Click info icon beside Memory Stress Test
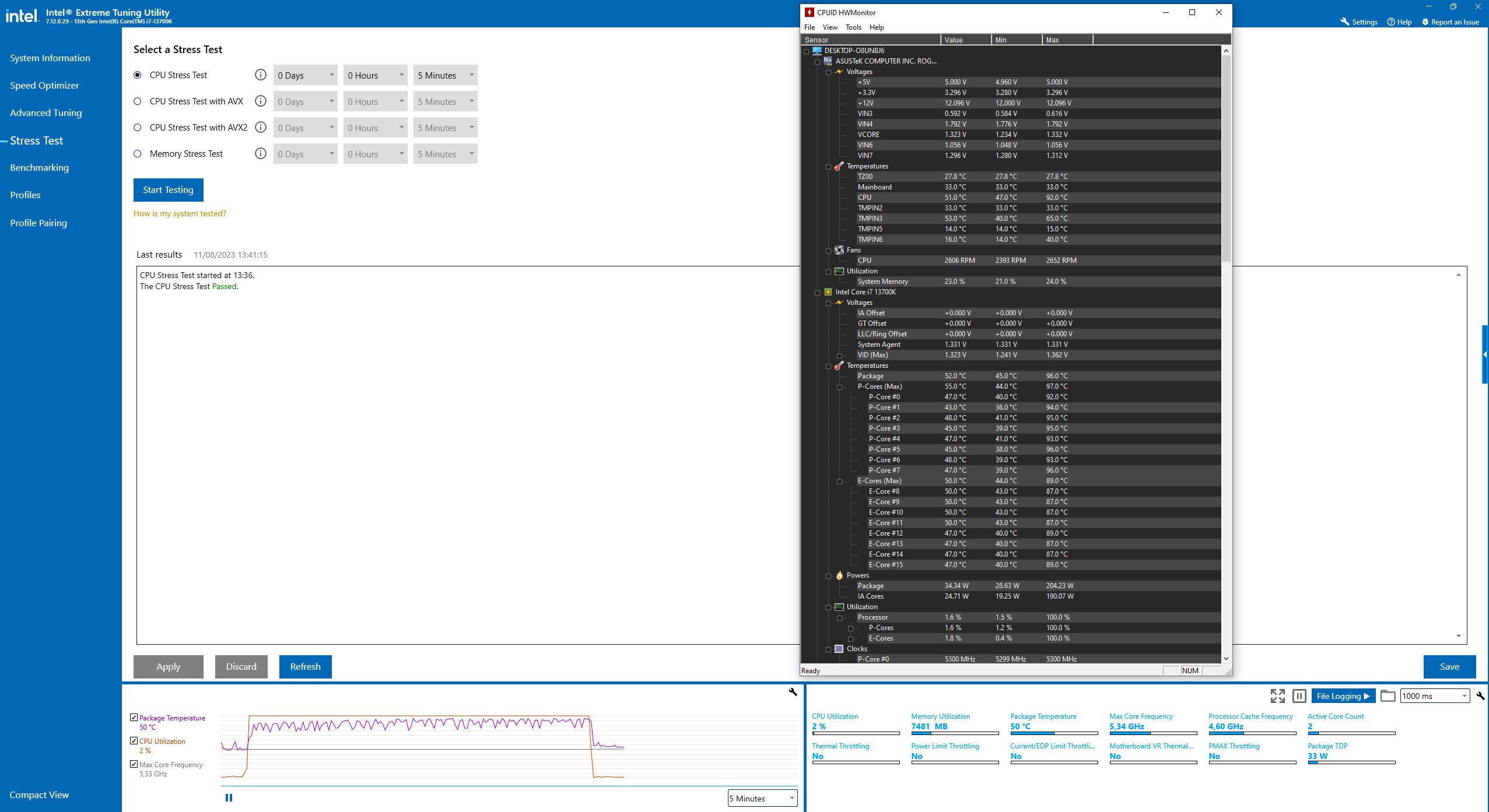The width and height of the screenshot is (1489, 812). tap(261, 153)
